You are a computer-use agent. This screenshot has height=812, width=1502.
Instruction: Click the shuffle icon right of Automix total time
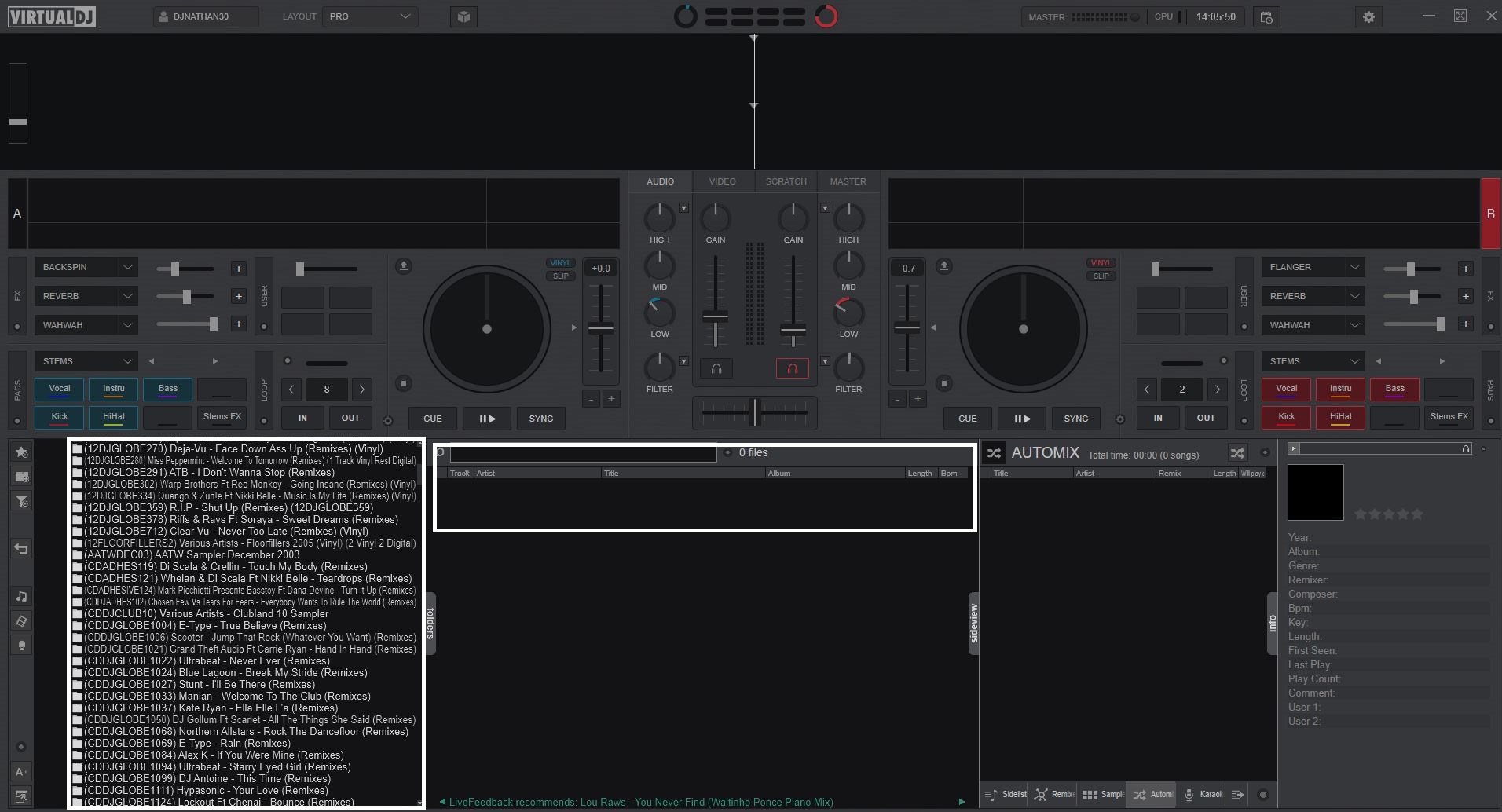[x=1237, y=452]
